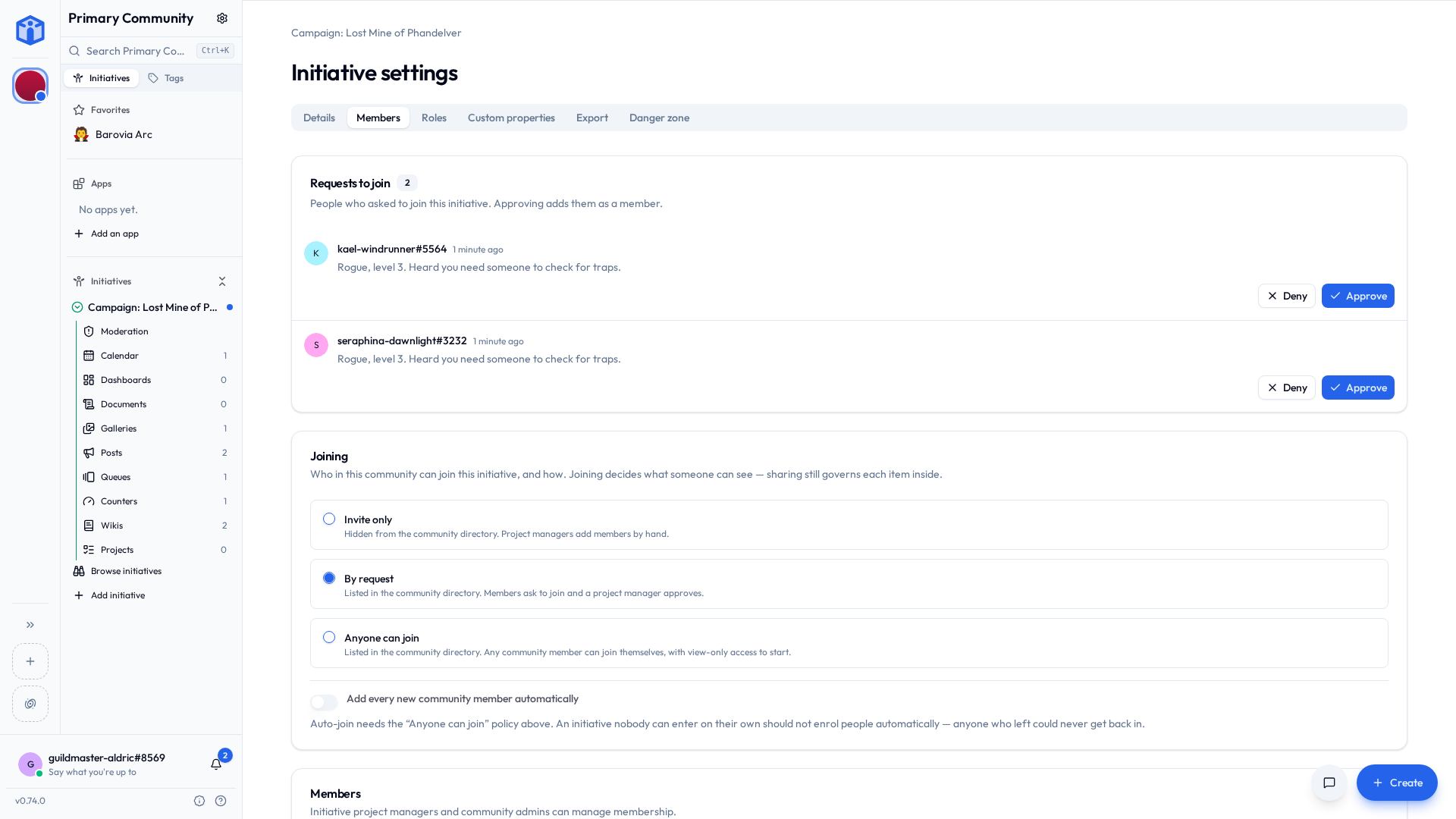Switch to the Members tab
This screenshot has height=819, width=1456.
[x=378, y=118]
